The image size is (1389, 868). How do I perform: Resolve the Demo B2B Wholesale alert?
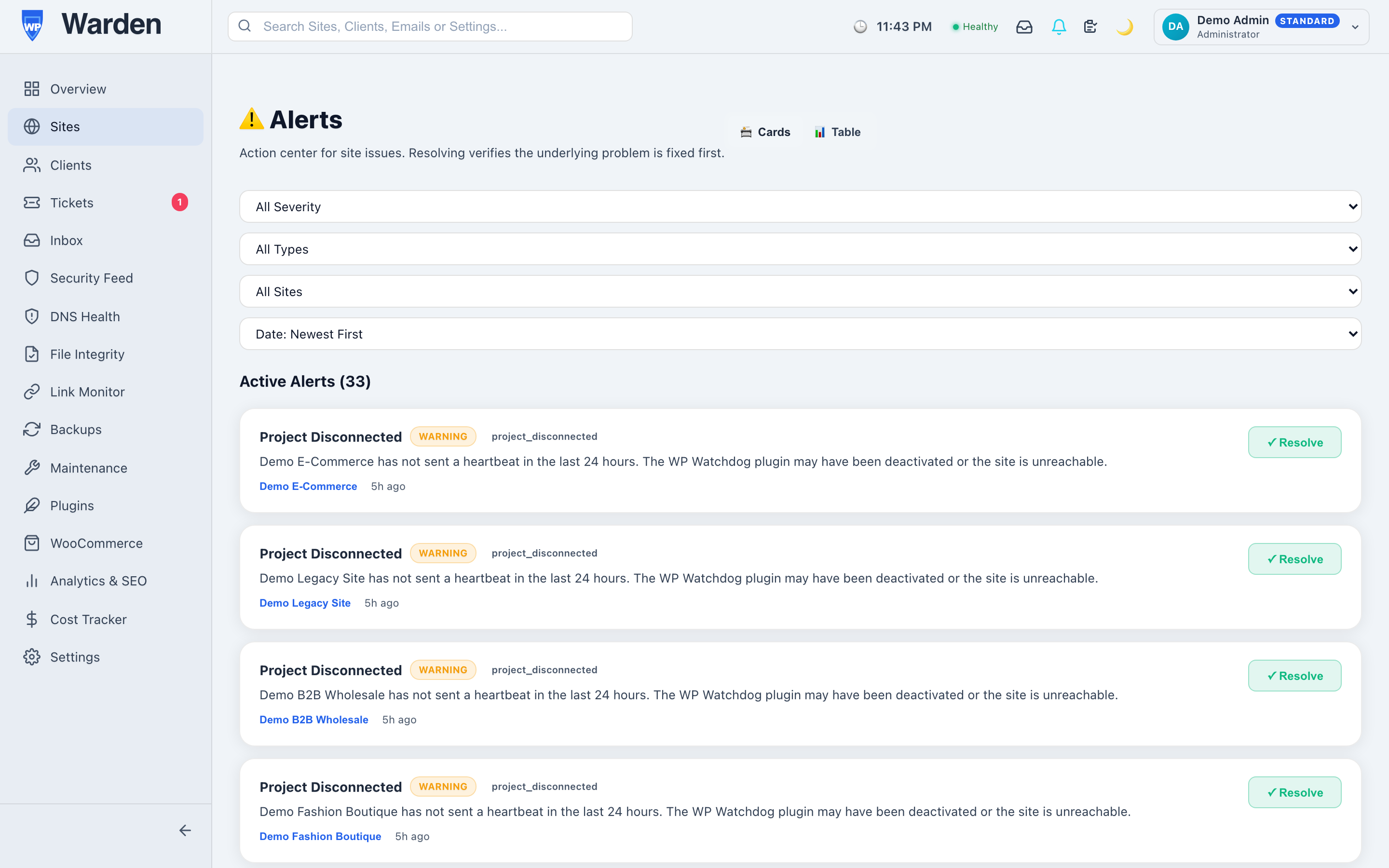pos(1294,676)
